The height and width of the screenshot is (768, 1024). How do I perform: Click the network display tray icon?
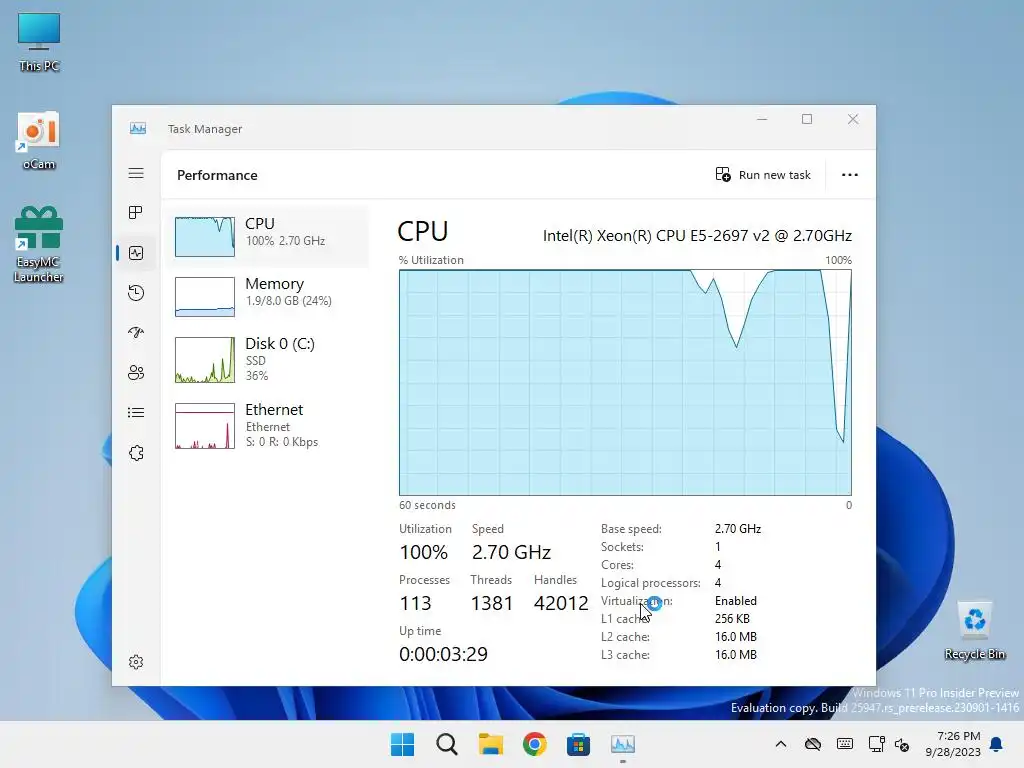[876, 744]
